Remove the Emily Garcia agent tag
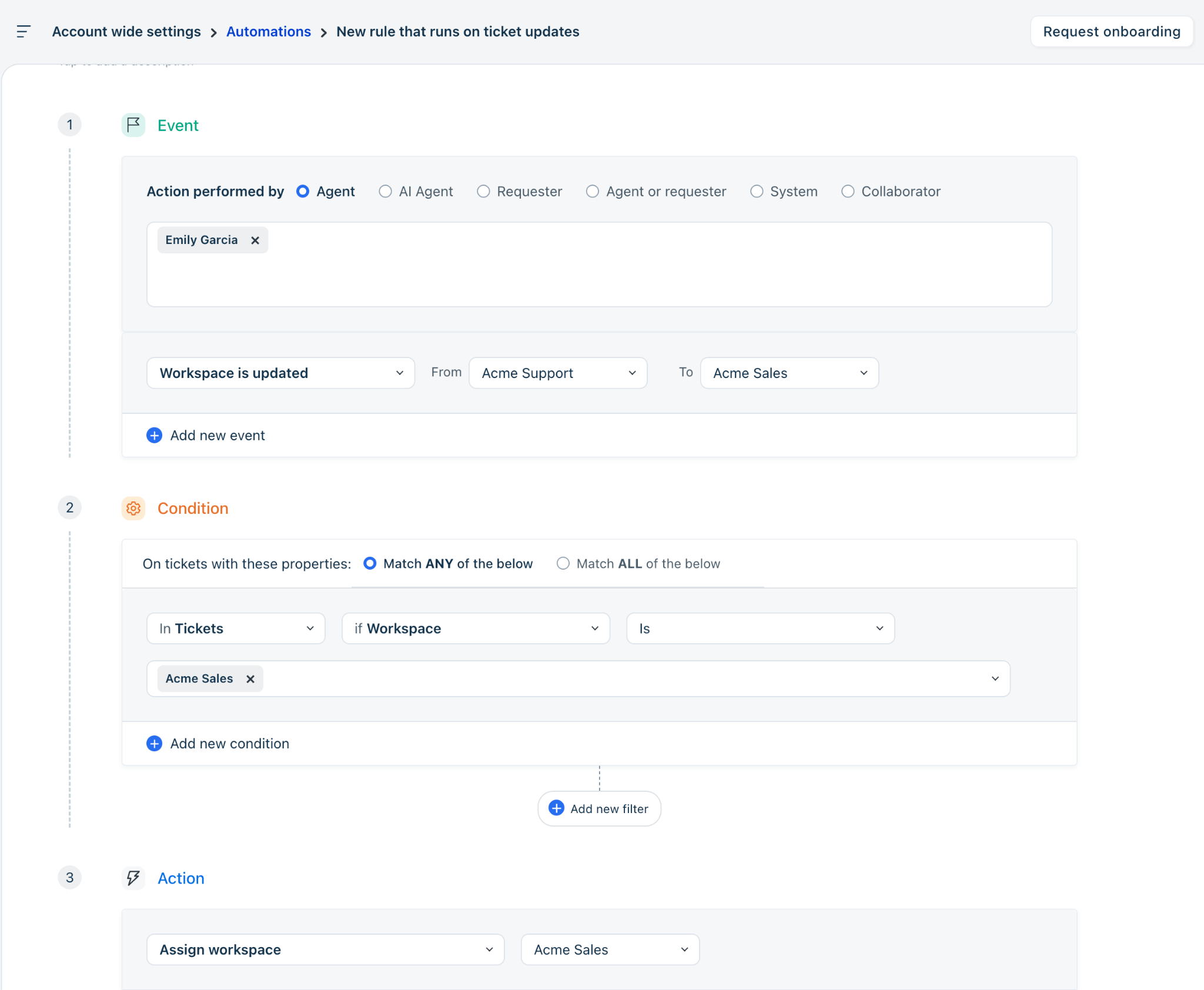The image size is (1204, 990). (x=255, y=240)
